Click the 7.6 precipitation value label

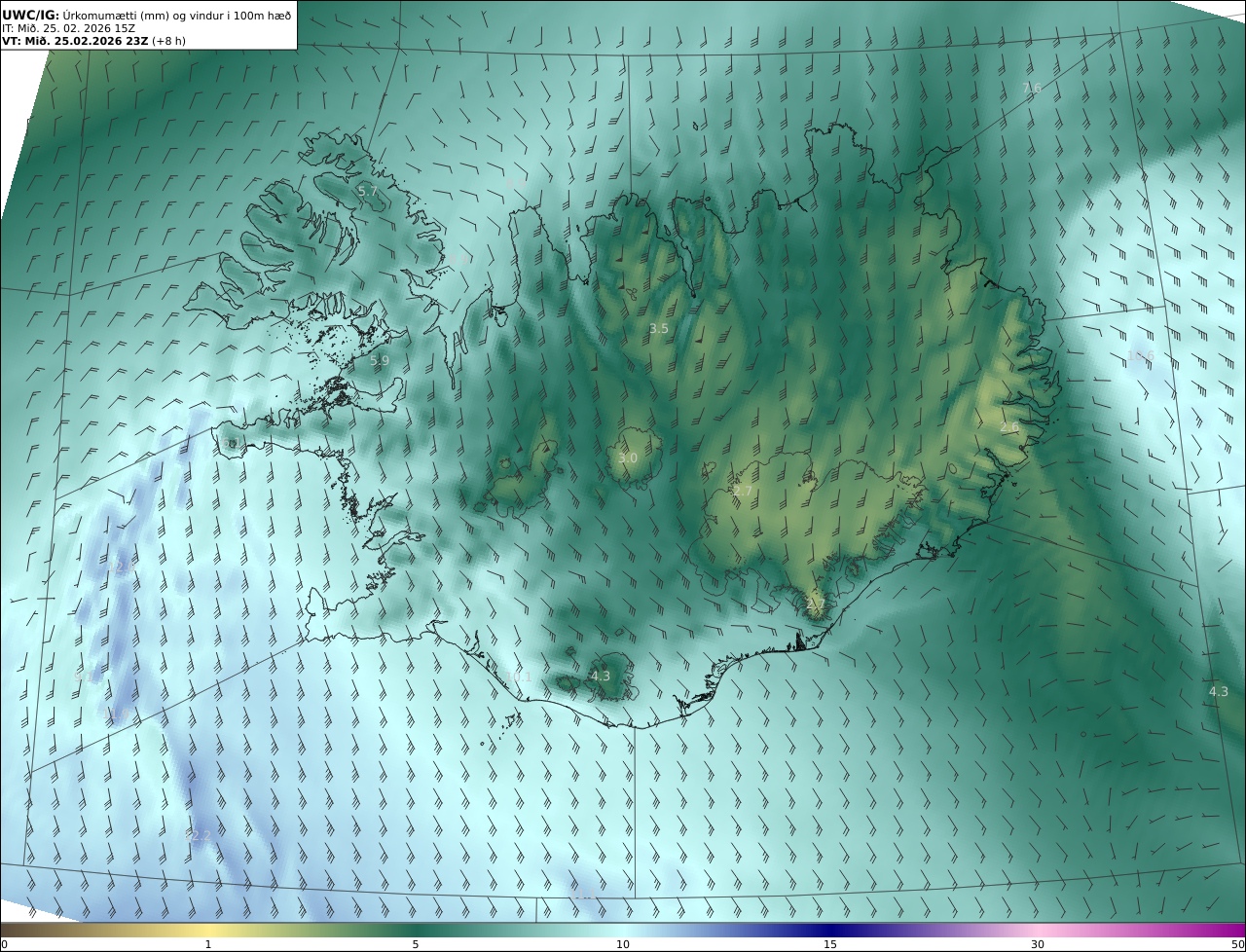point(1032,88)
